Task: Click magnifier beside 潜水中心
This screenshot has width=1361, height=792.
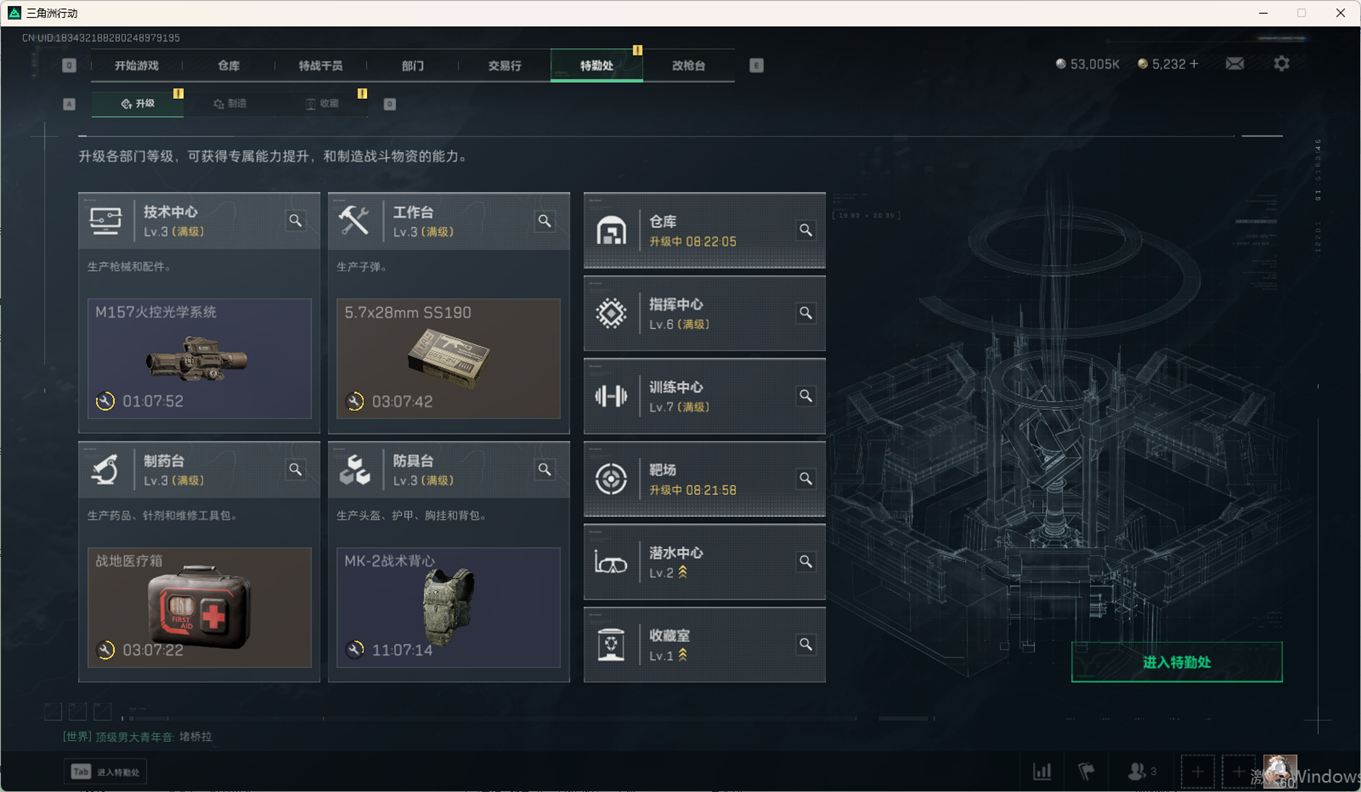Action: (x=805, y=562)
